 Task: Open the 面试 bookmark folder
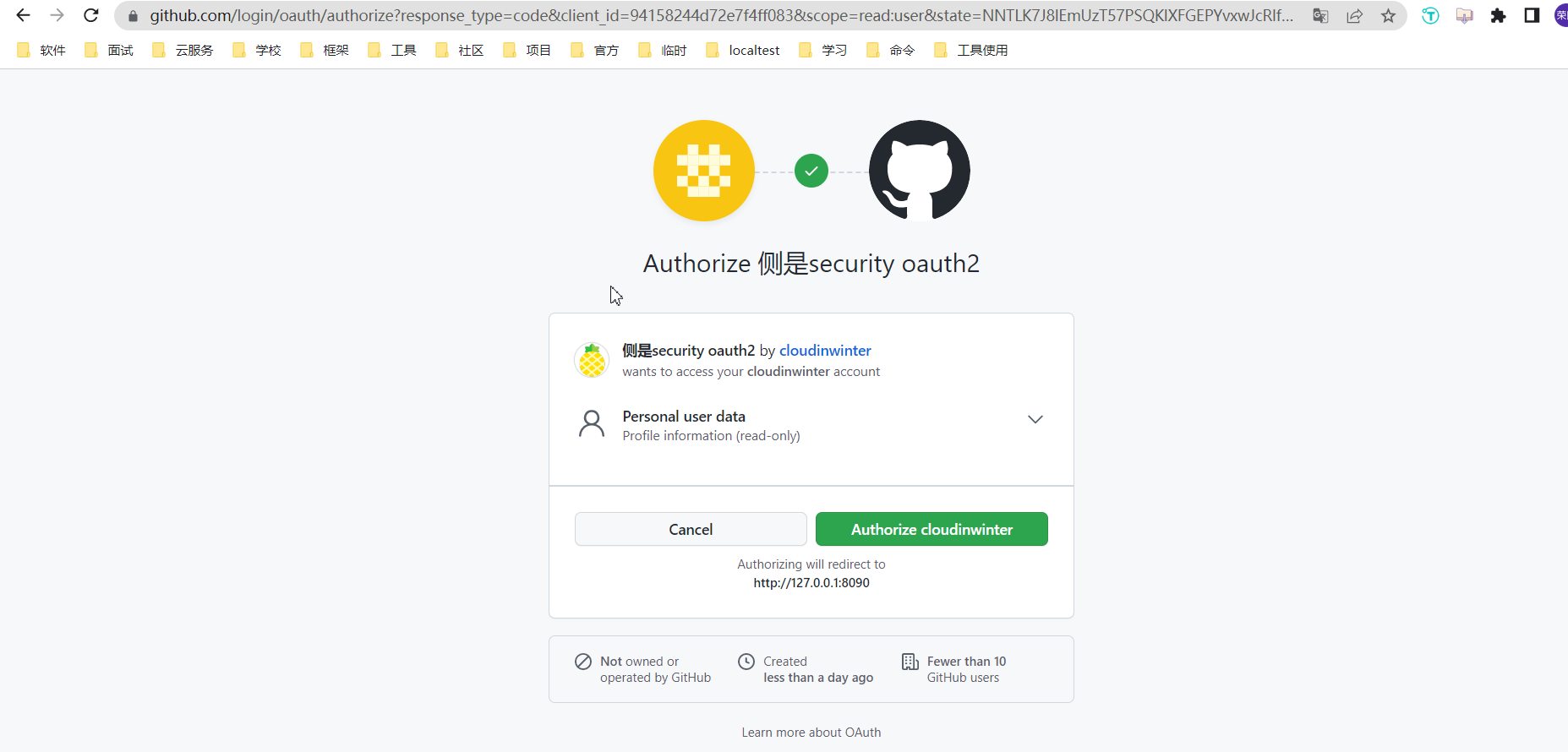(x=109, y=50)
